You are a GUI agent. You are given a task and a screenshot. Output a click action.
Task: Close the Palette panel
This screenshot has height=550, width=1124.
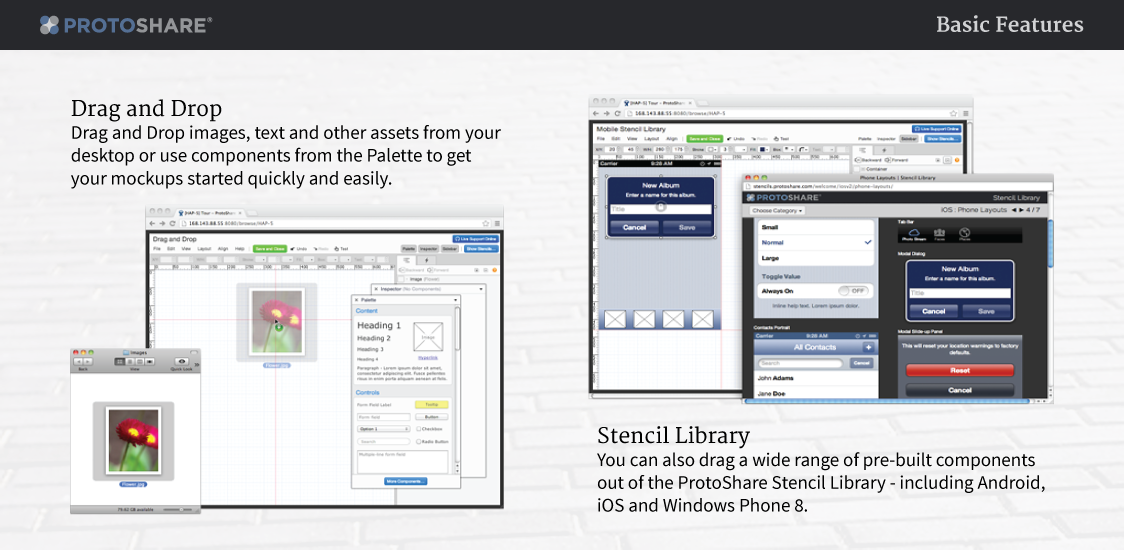coord(356,300)
